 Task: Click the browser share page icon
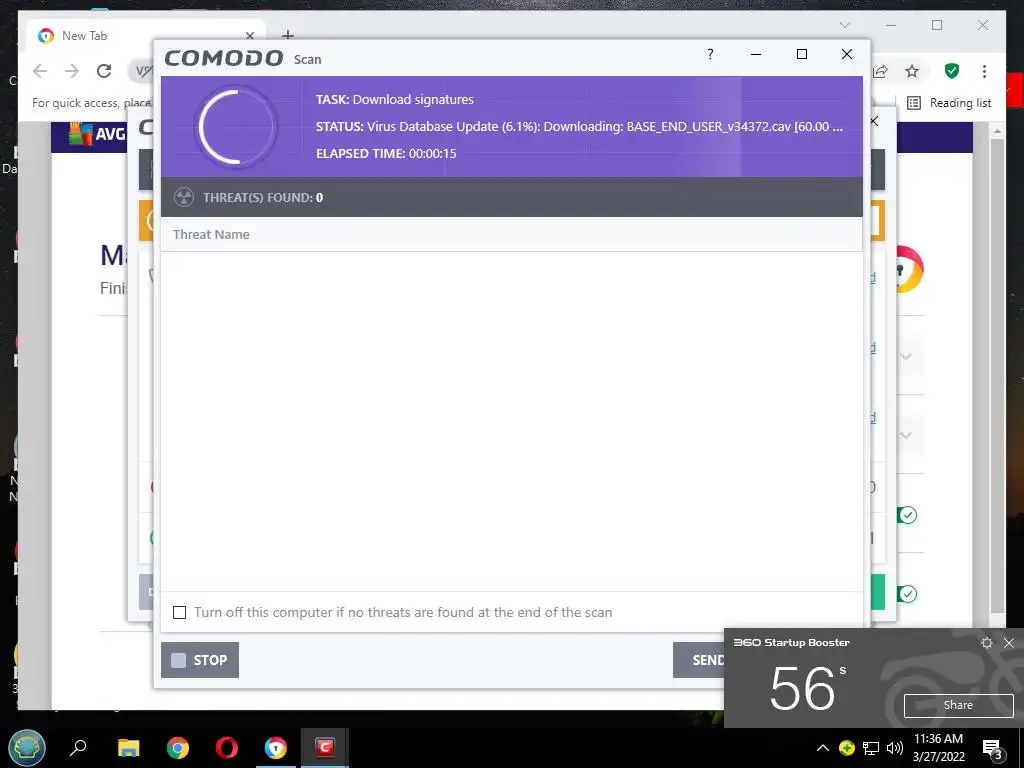click(x=880, y=71)
